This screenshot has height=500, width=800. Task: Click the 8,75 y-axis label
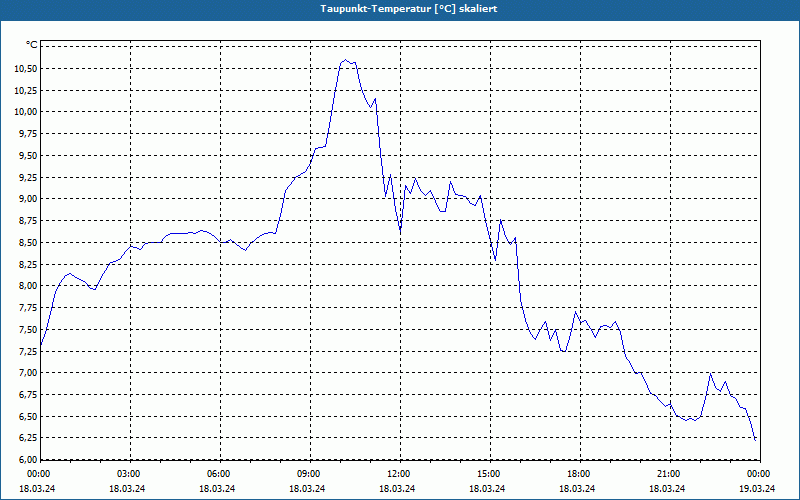29,221
